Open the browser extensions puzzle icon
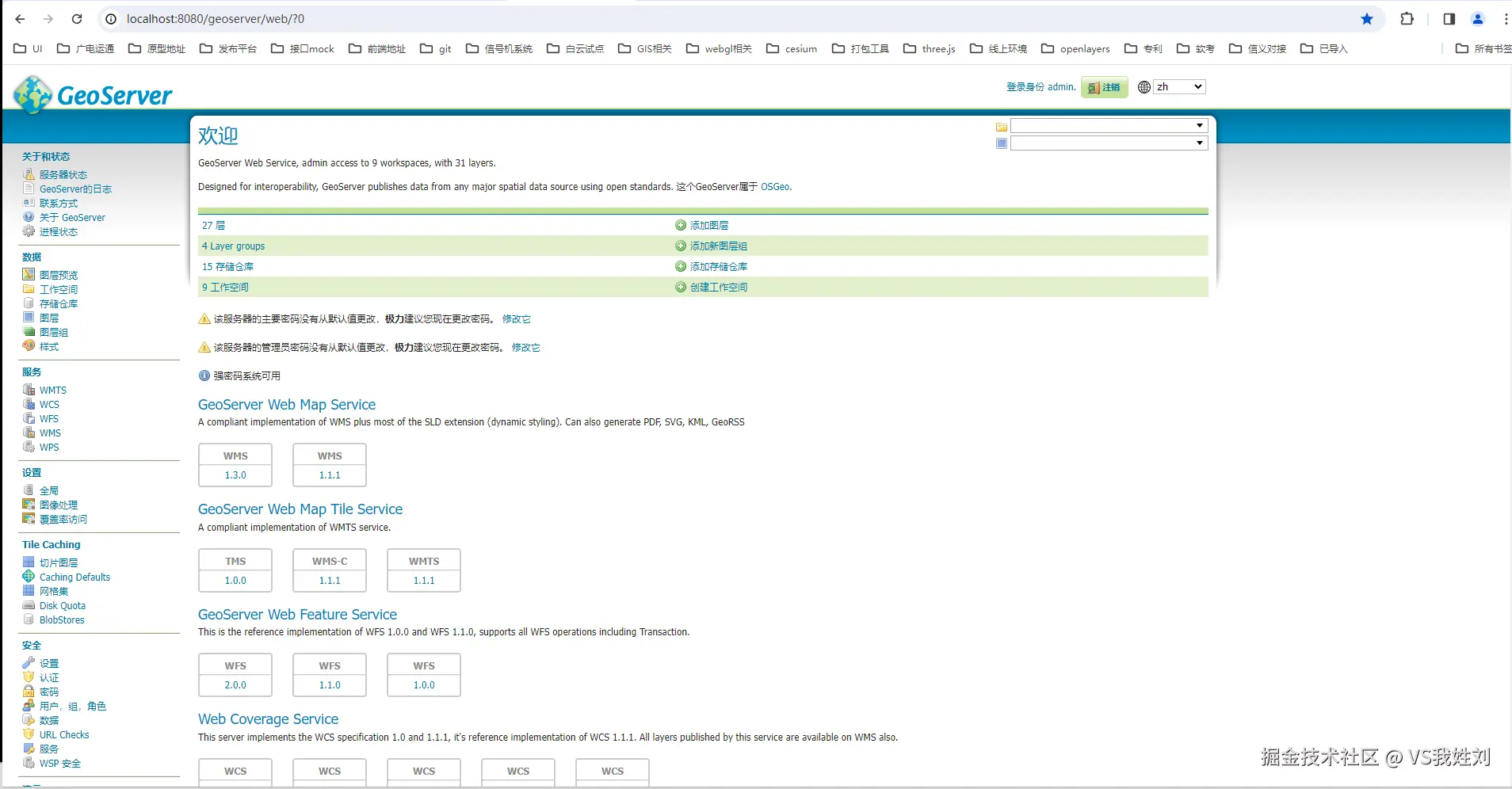The width and height of the screenshot is (1512, 789). pos(1407,19)
